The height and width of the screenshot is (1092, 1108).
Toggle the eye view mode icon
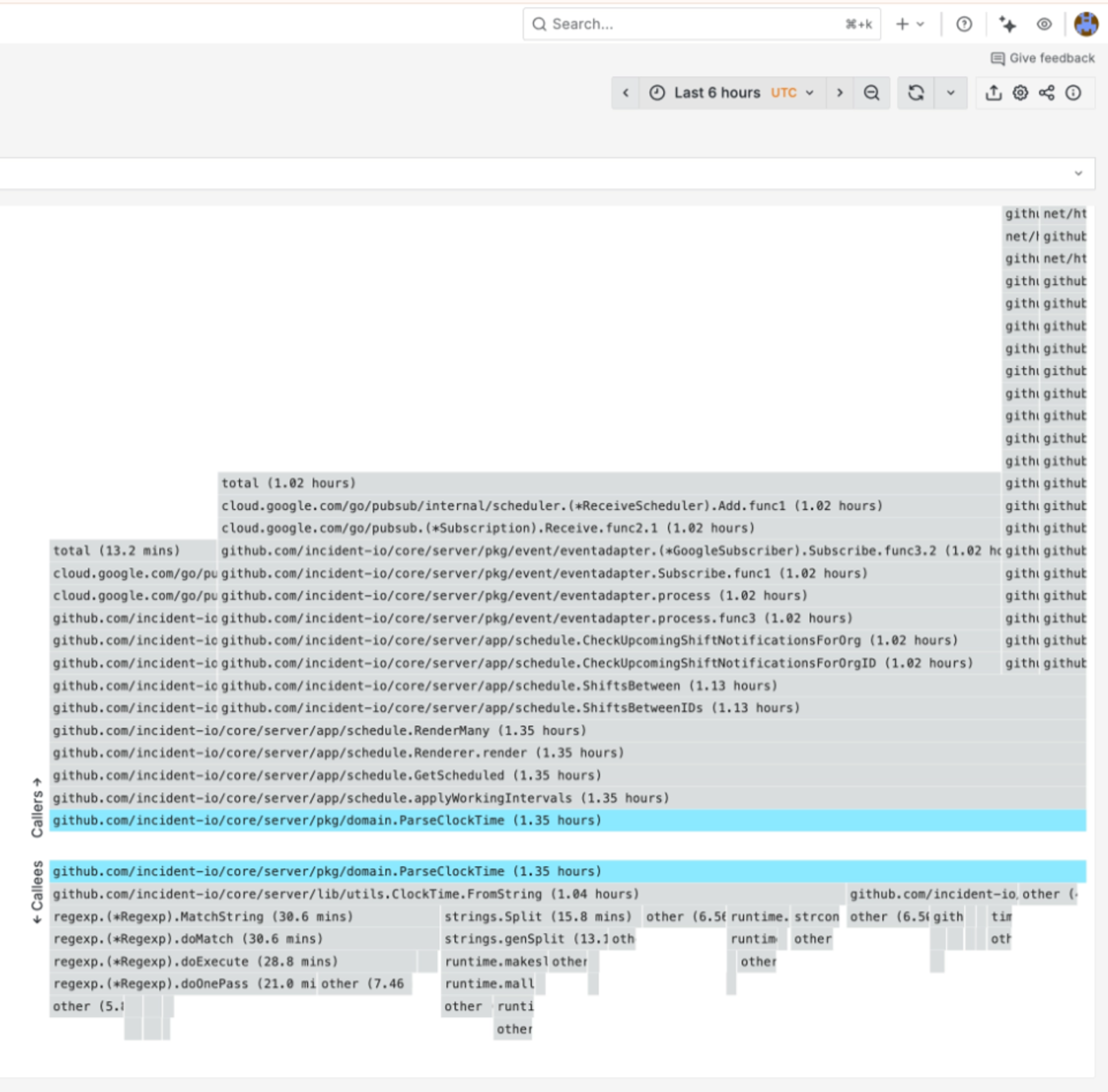pyautogui.click(x=1044, y=24)
